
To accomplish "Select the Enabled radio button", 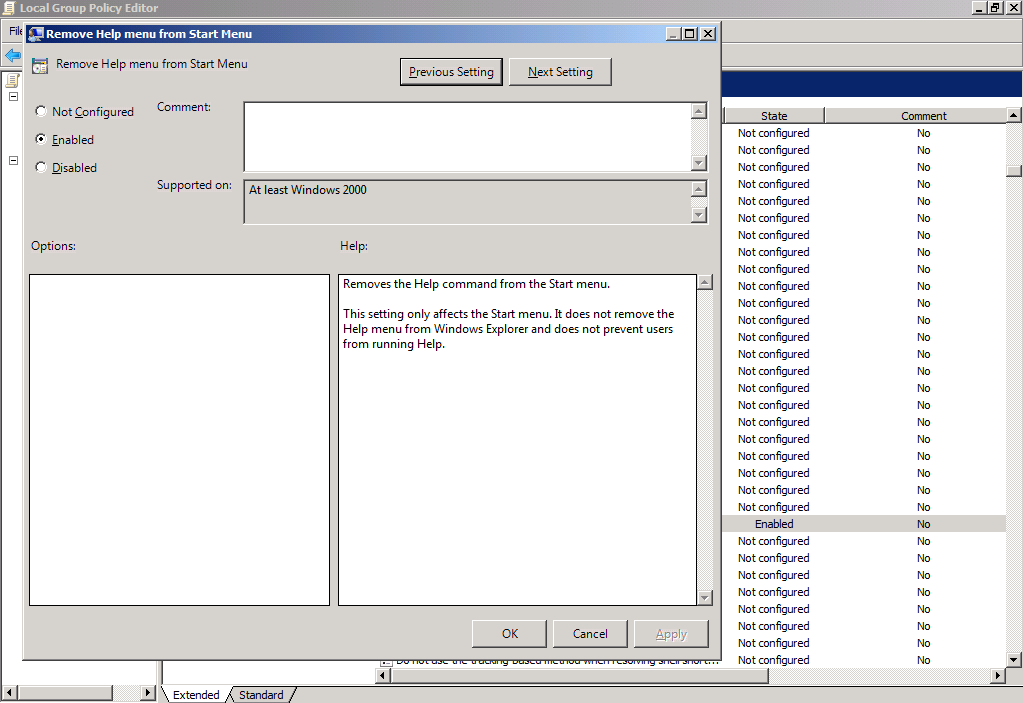I will pos(41,140).
